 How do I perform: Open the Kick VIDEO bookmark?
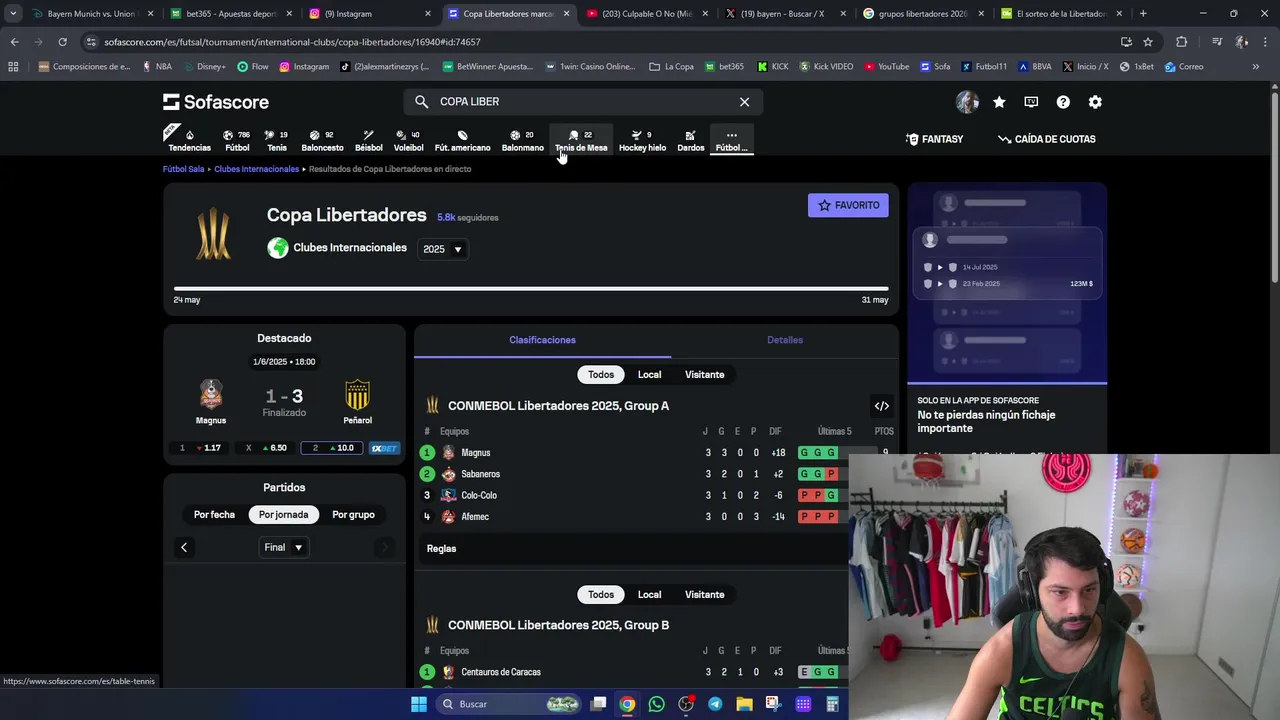point(825,67)
